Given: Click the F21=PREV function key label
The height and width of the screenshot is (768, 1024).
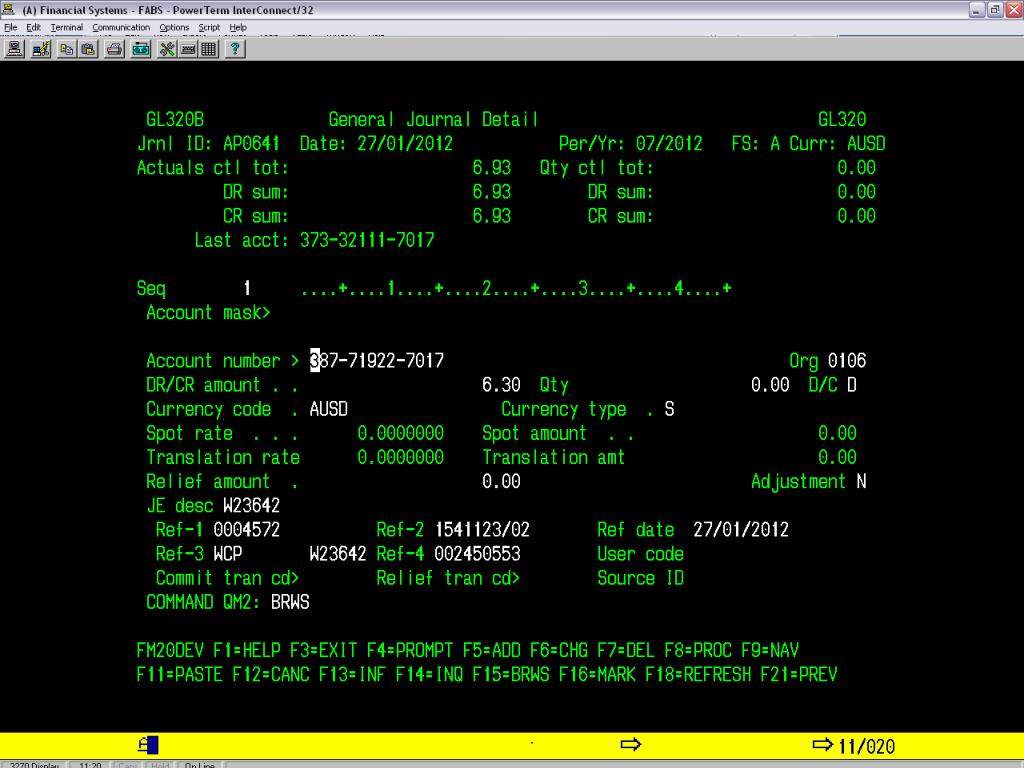Looking at the screenshot, I should (x=799, y=675).
